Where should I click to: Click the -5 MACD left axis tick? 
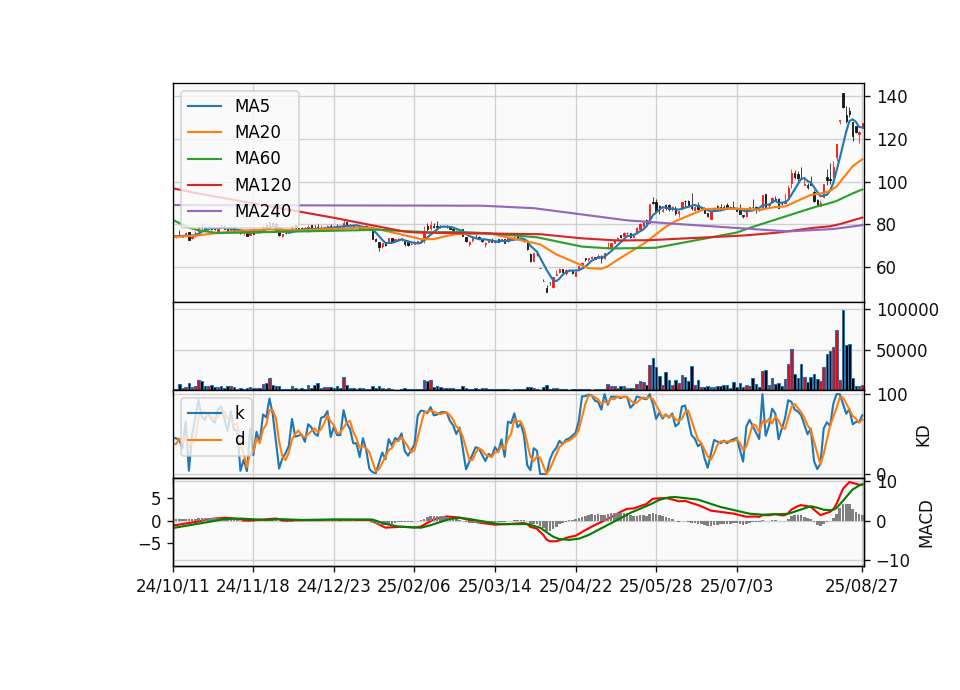(x=151, y=544)
